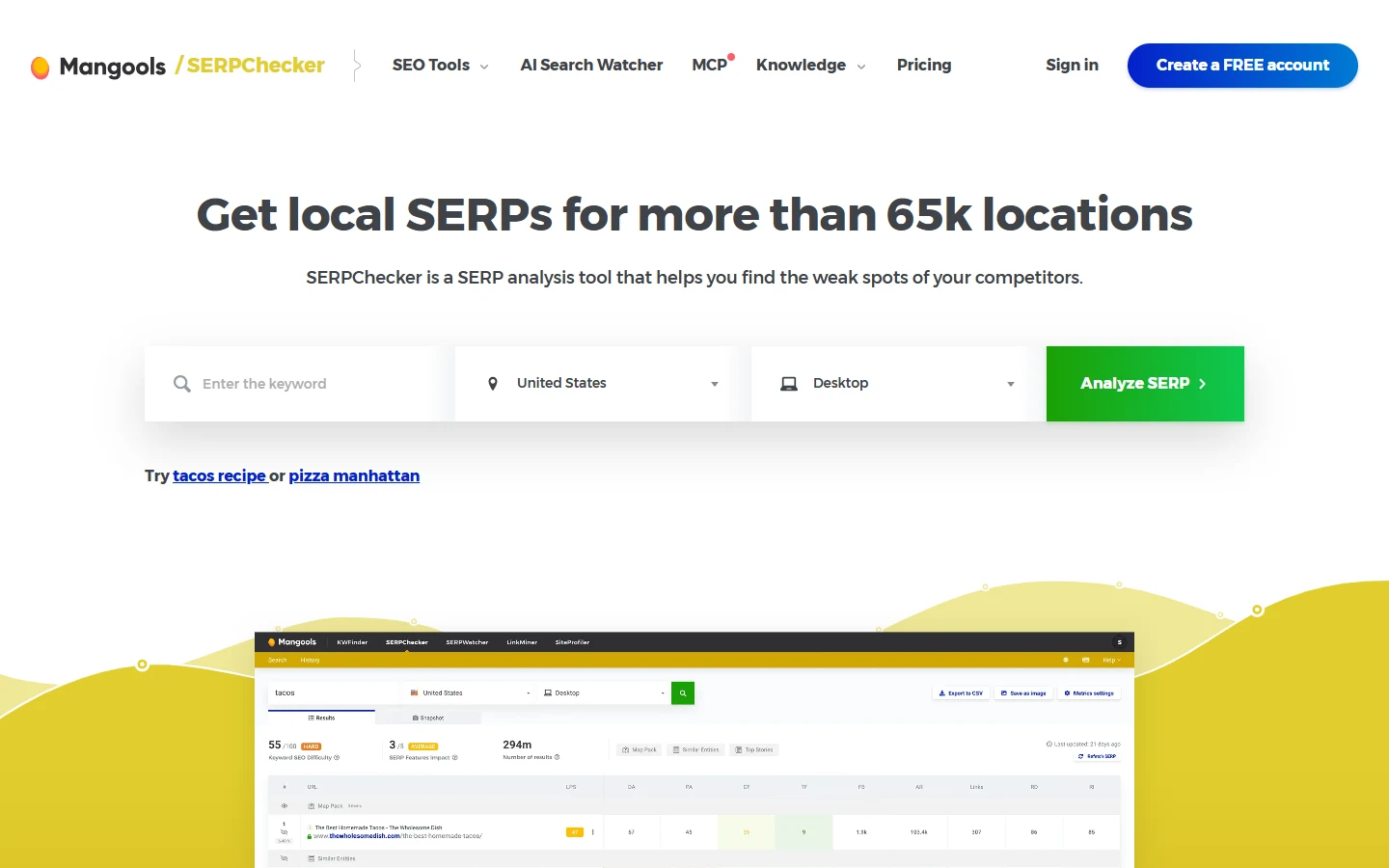The height and width of the screenshot is (868, 1389).
Task: Click the product preview screenshot thumbnail
Action: (694, 750)
